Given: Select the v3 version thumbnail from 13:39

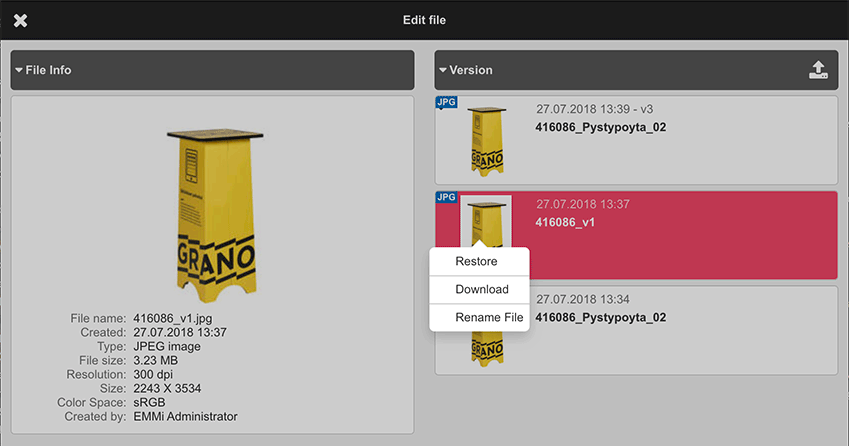Looking at the screenshot, I should pyautogui.click(x=487, y=141).
